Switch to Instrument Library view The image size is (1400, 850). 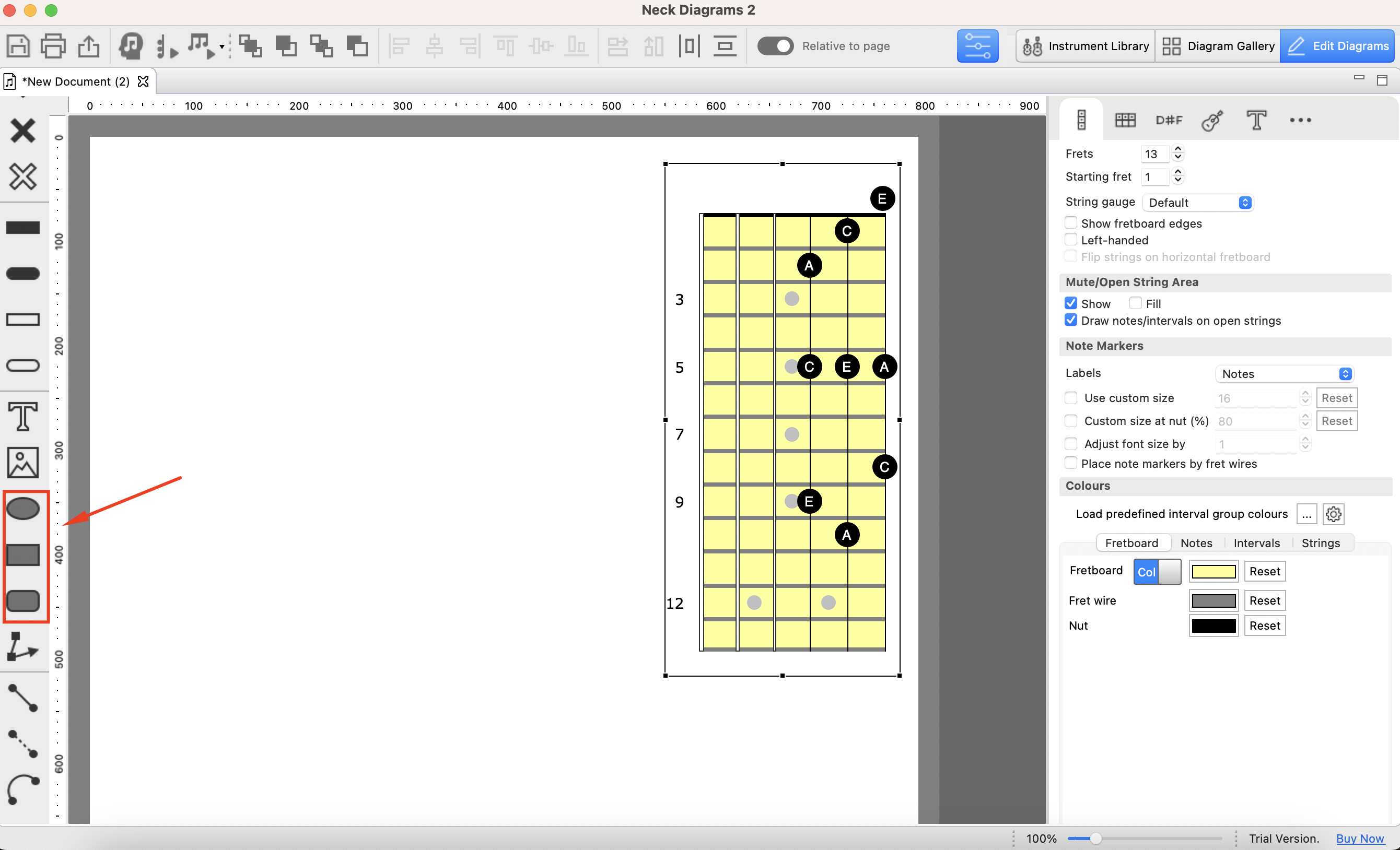click(1086, 46)
